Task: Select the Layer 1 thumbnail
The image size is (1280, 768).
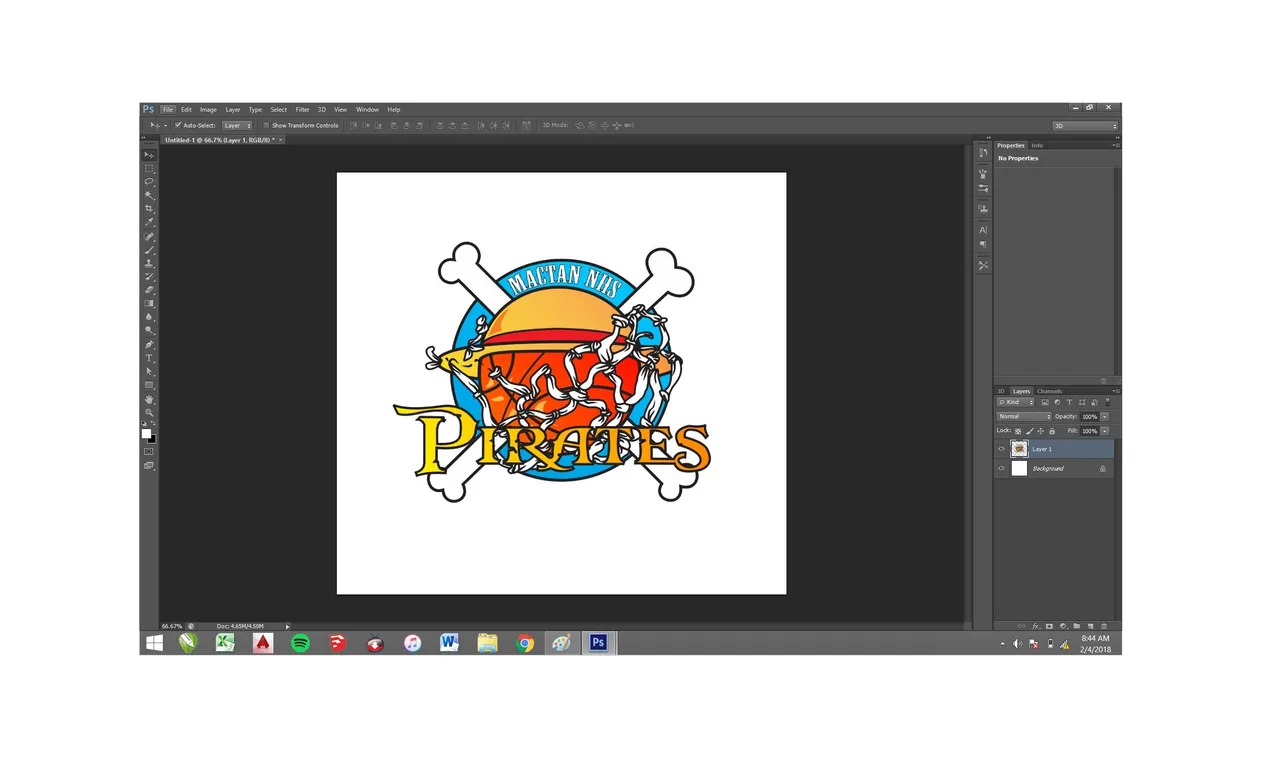Action: tap(1019, 449)
